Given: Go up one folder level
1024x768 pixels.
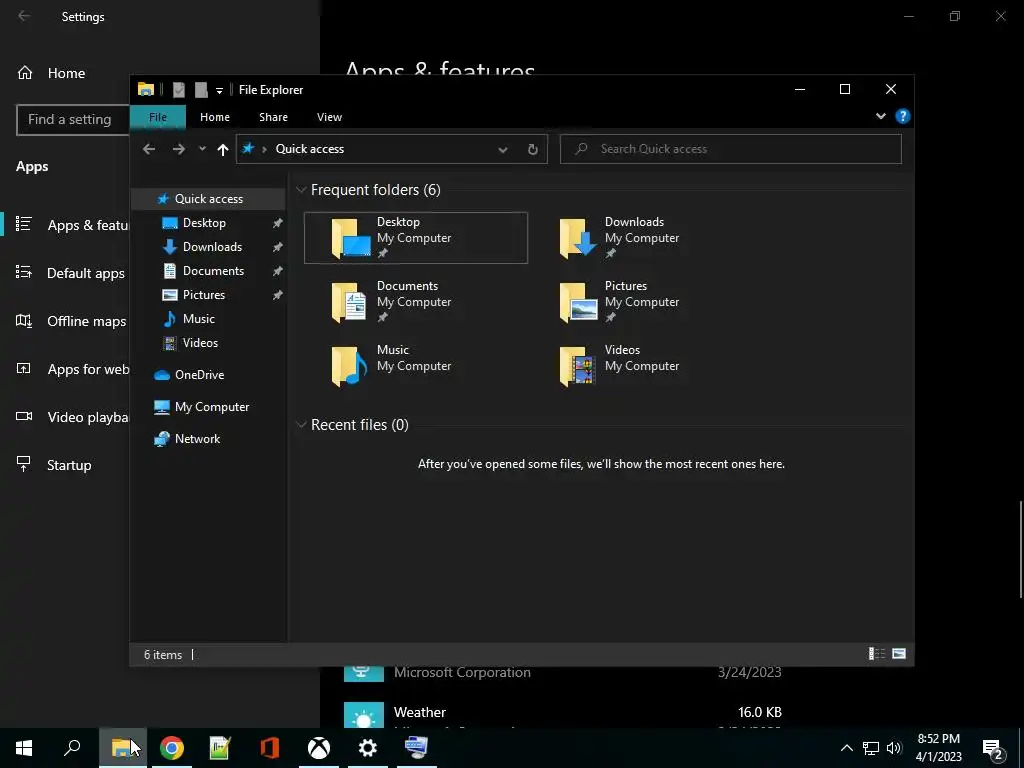Looking at the screenshot, I should (223, 150).
